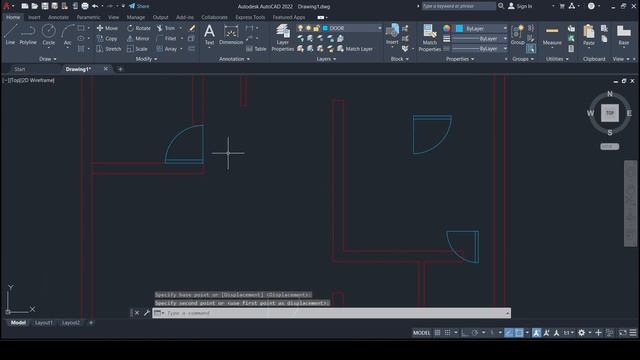This screenshot has width=640, height=360.
Task: Click Sign In
Action: click(x=520, y=6)
